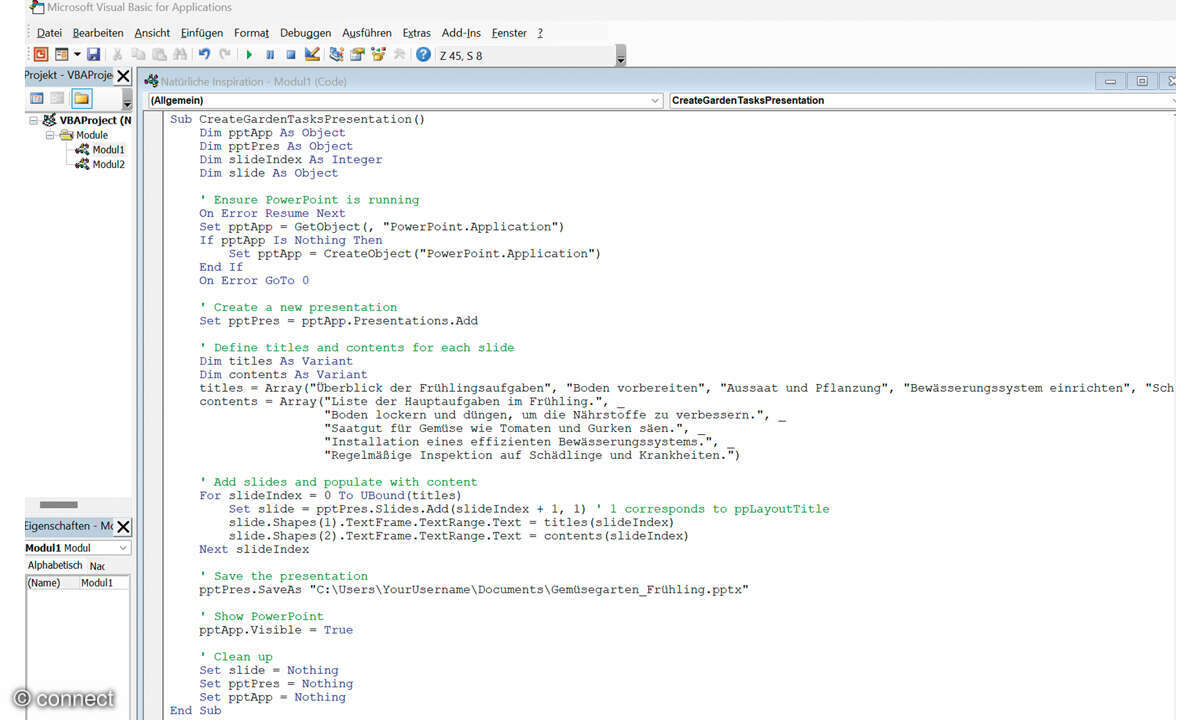This screenshot has width=1200, height=720.
Task: Undo the last action with the blue arrow
Action: pyautogui.click(x=204, y=55)
